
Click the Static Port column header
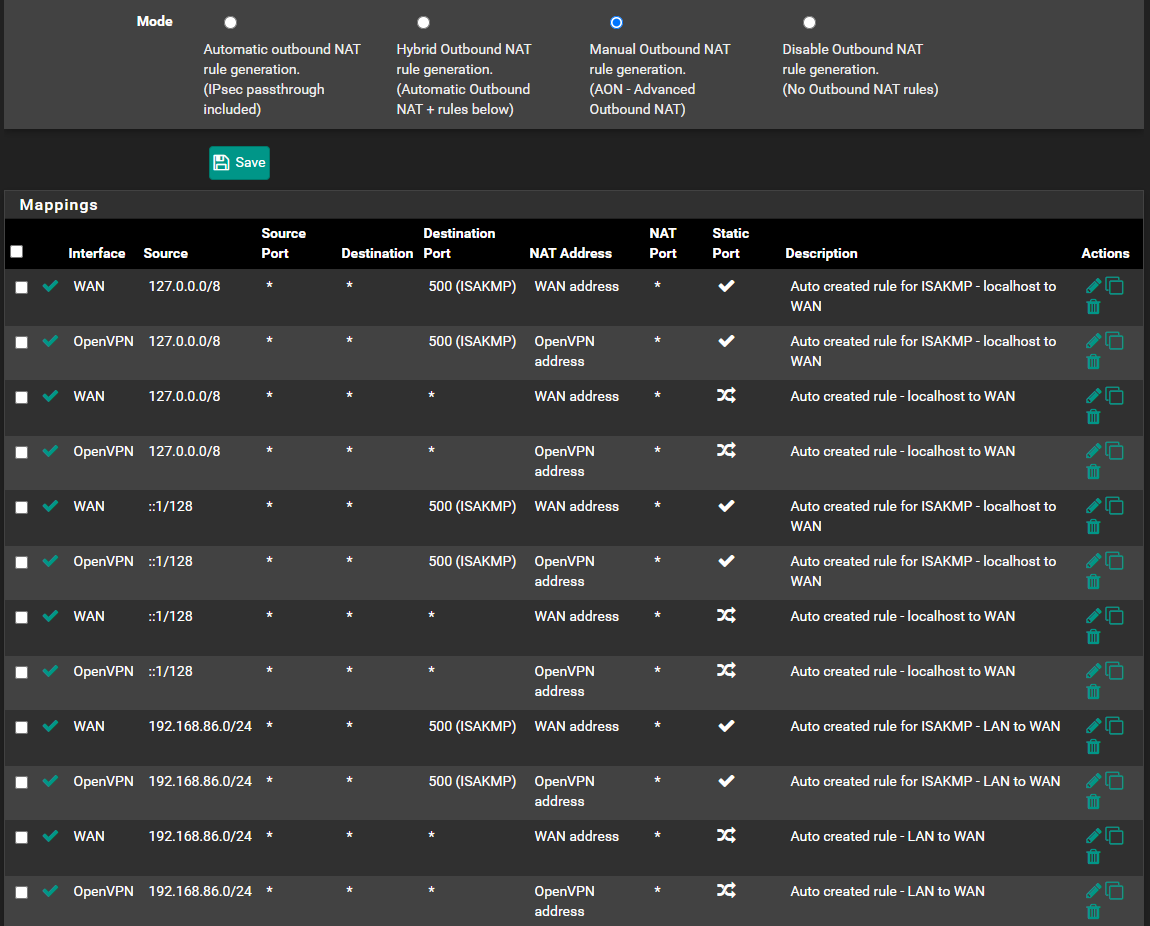(730, 243)
